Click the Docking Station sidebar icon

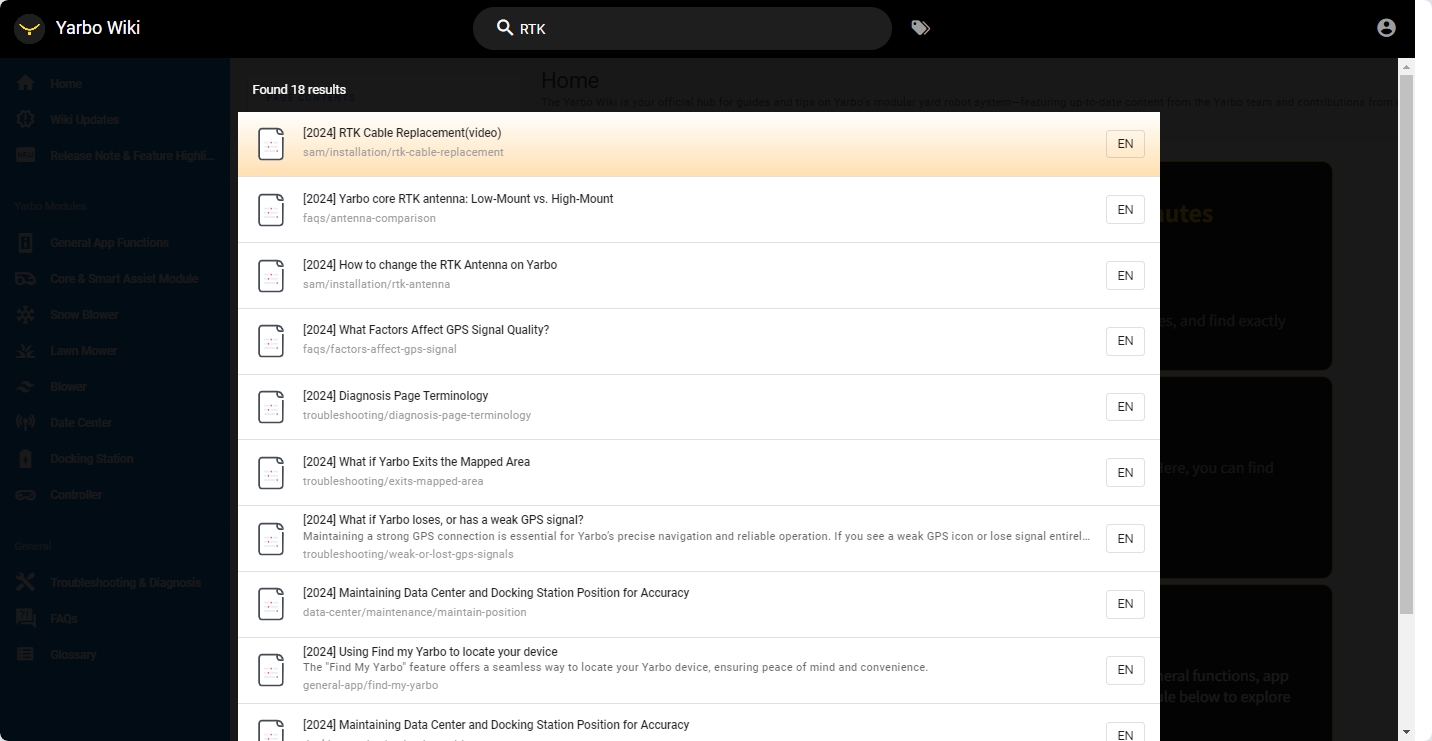26,459
